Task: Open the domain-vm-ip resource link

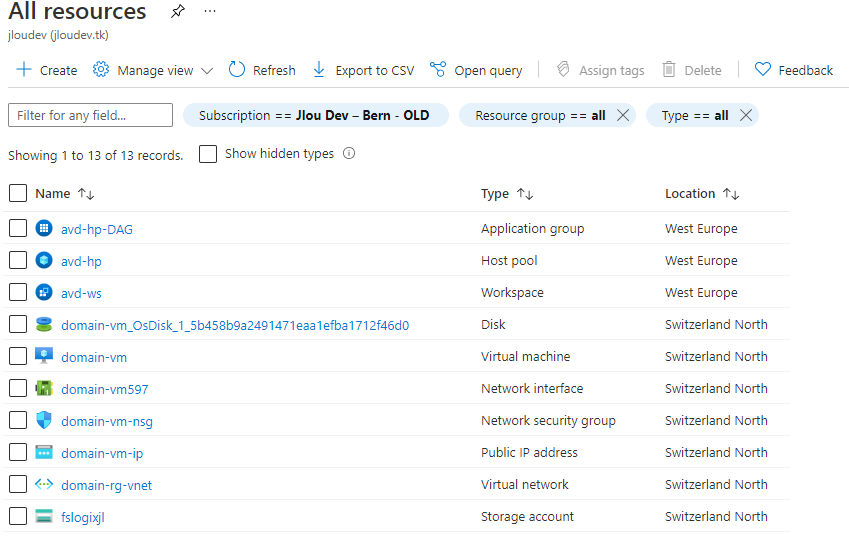Action: [x=102, y=453]
